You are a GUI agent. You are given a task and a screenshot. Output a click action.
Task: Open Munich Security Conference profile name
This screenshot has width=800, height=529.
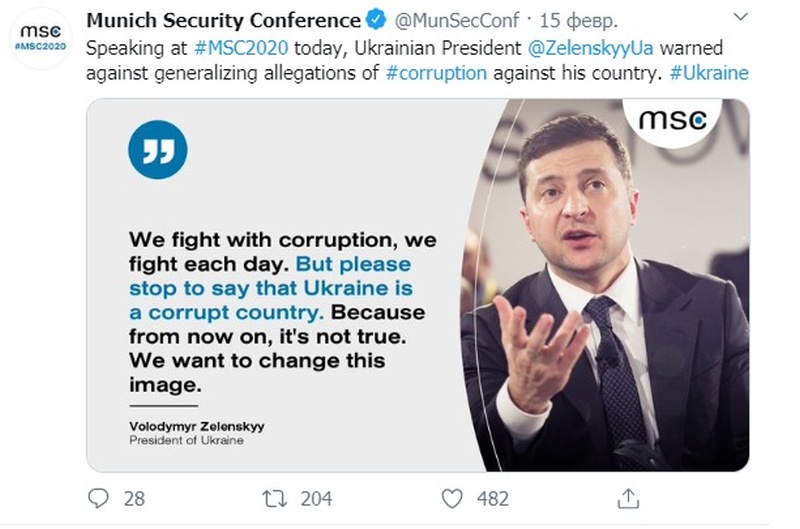(224, 20)
